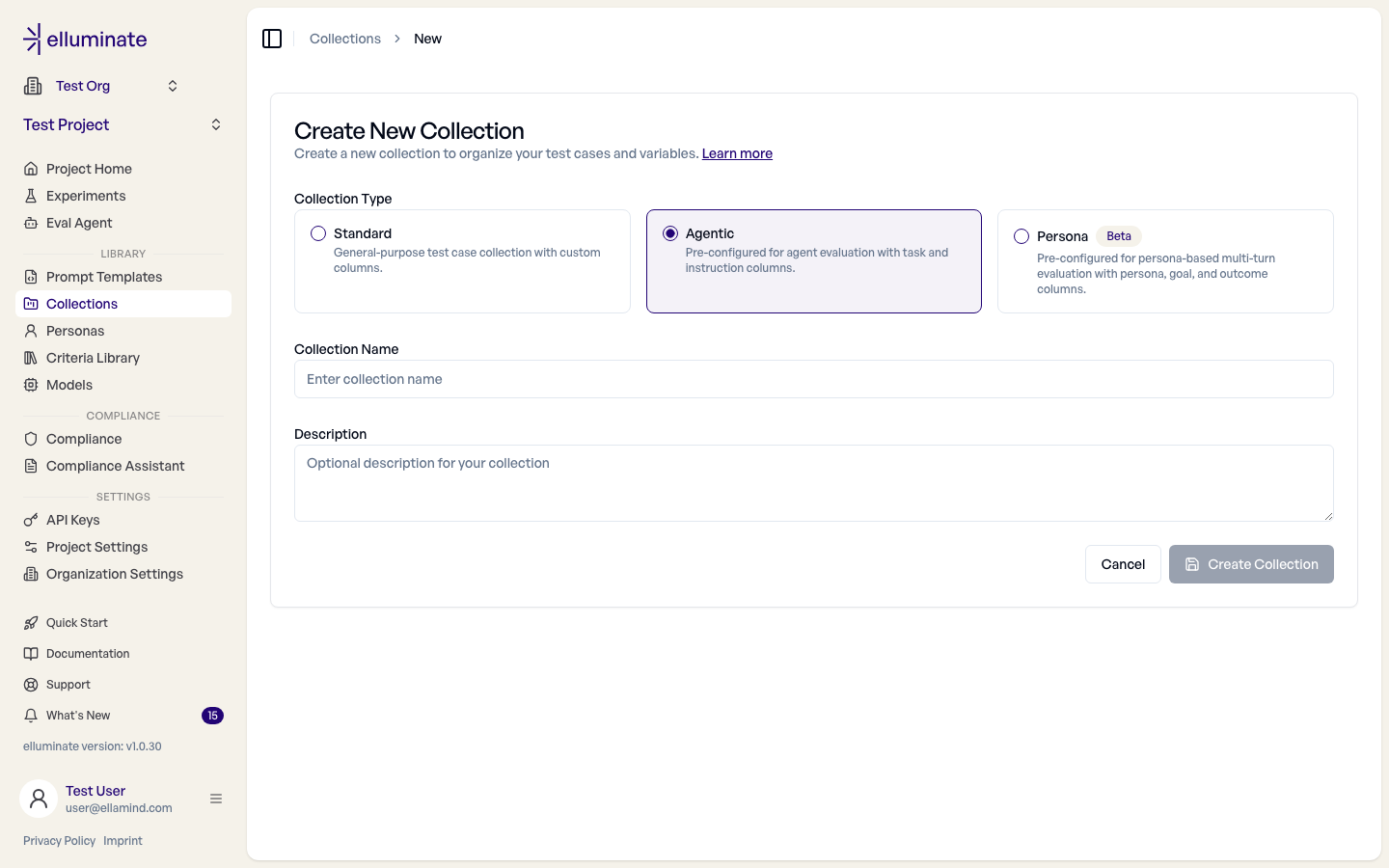Open Eval Agent robot icon
Viewport: 1389px width, 868px height.
tap(31, 223)
